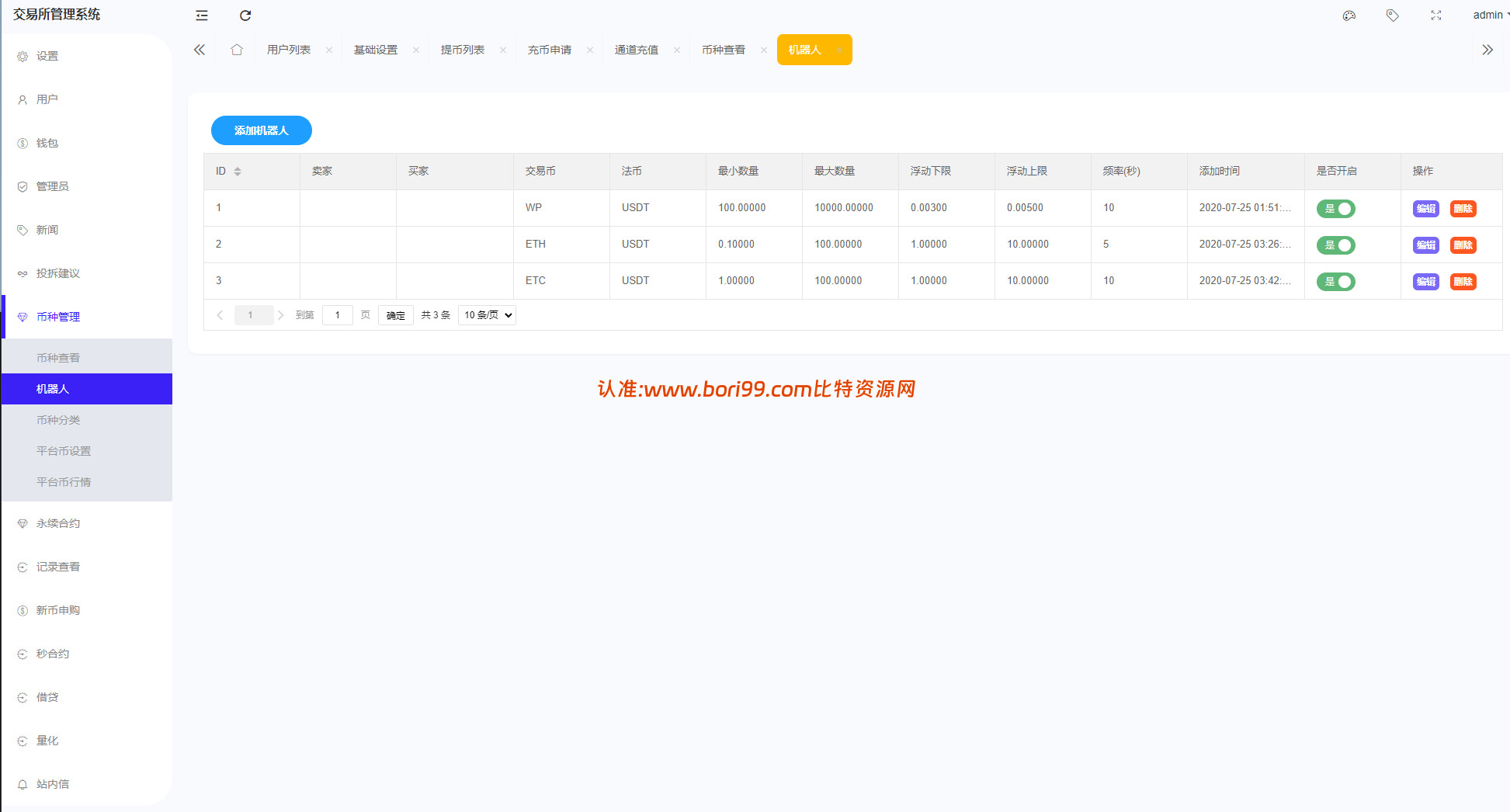The width and height of the screenshot is (1510, 812).
Task: Enter fullscreen using the expand icon
Action: 1436,16
